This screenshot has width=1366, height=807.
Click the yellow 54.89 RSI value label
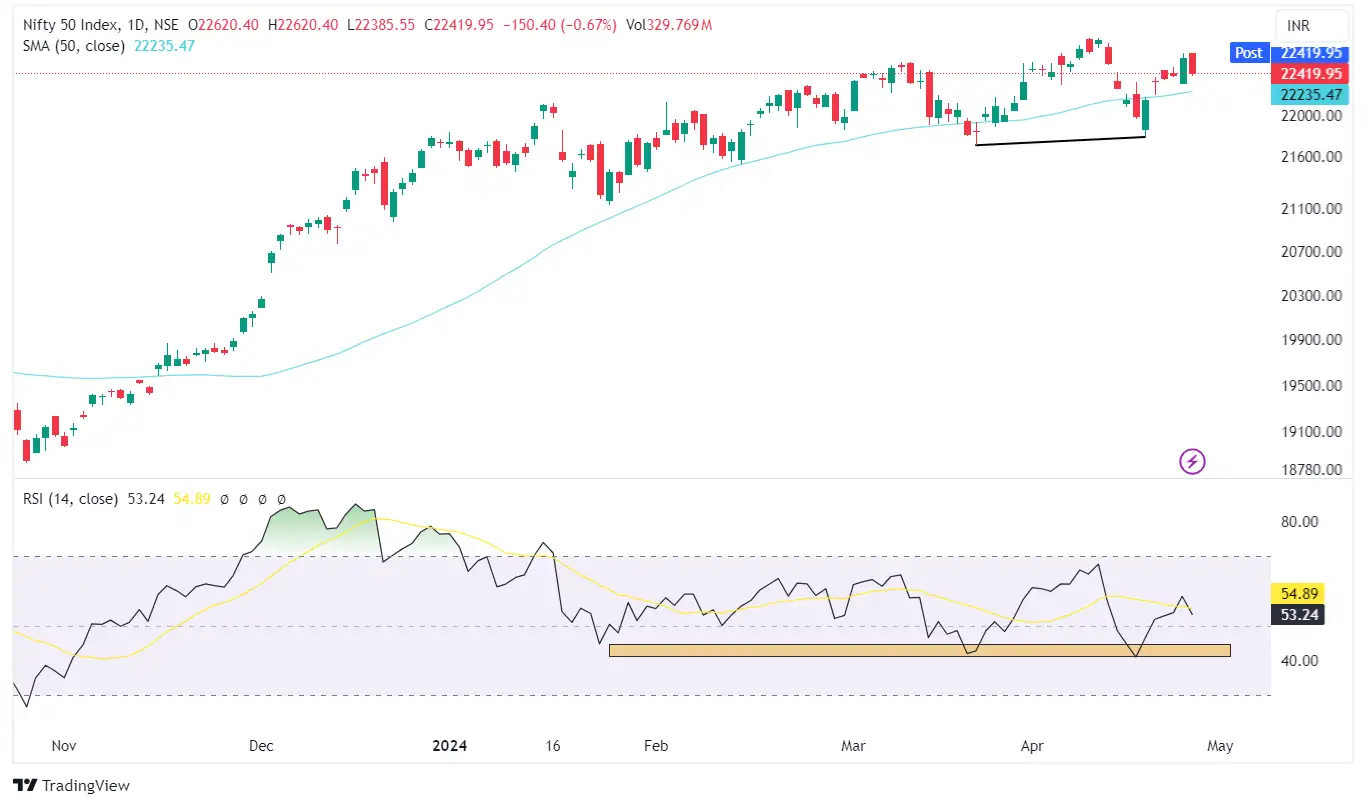click(1299, 593)
